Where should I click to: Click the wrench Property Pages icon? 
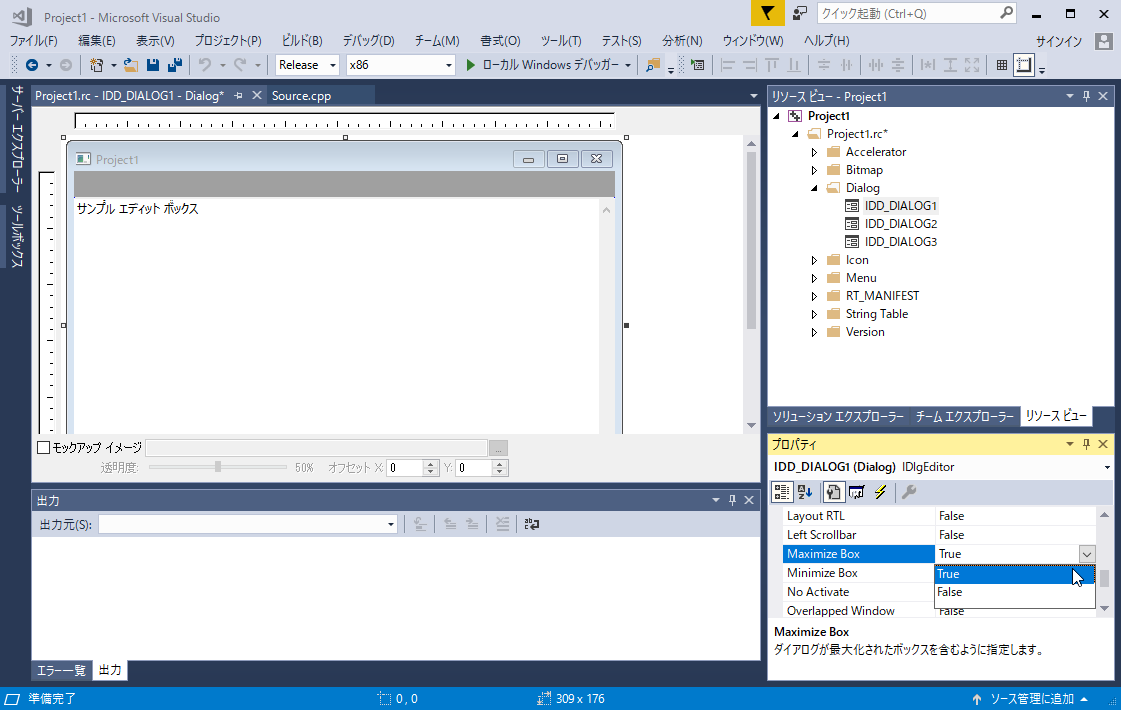click(909, 492)
